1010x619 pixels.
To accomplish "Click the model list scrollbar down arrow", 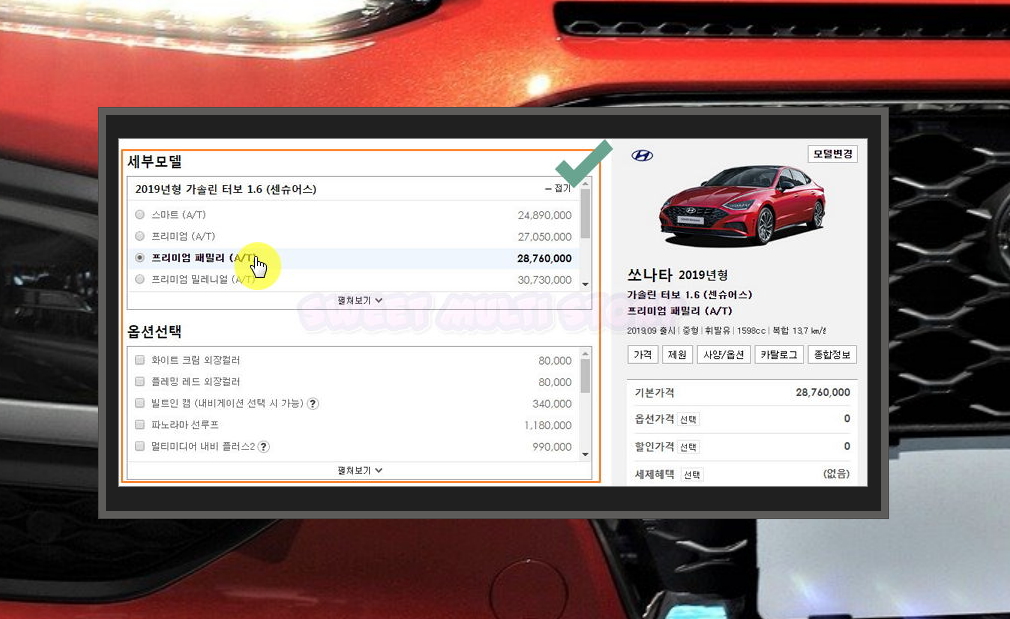I will point(585,284).
